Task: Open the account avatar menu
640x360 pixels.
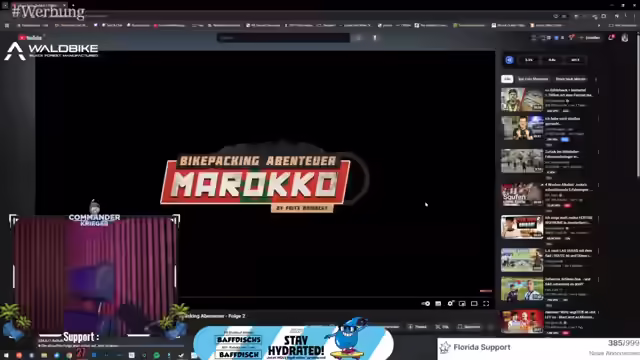Action: (x=625, y=38)
